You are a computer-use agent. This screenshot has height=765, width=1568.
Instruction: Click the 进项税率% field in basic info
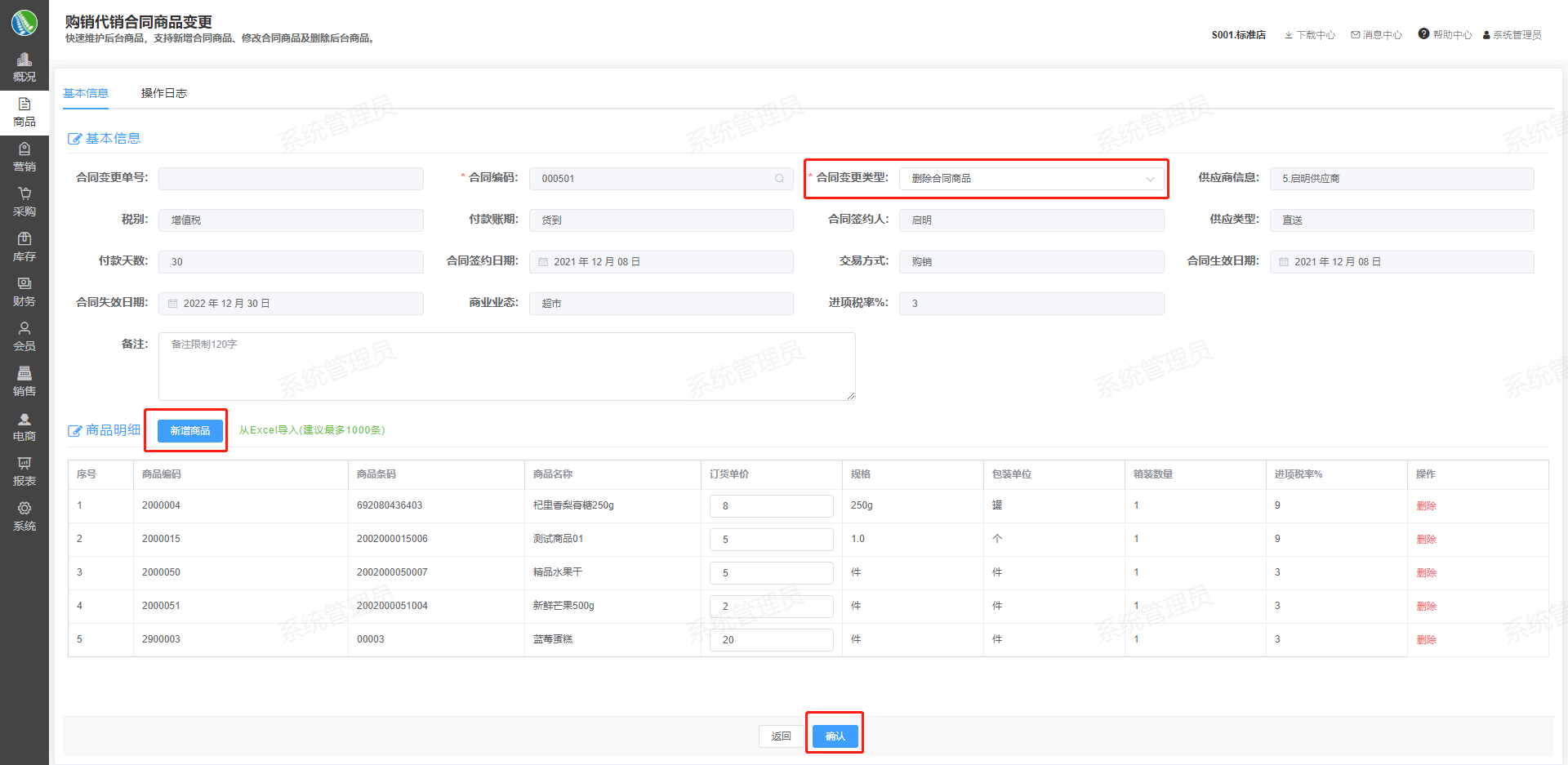point(1031,304)
